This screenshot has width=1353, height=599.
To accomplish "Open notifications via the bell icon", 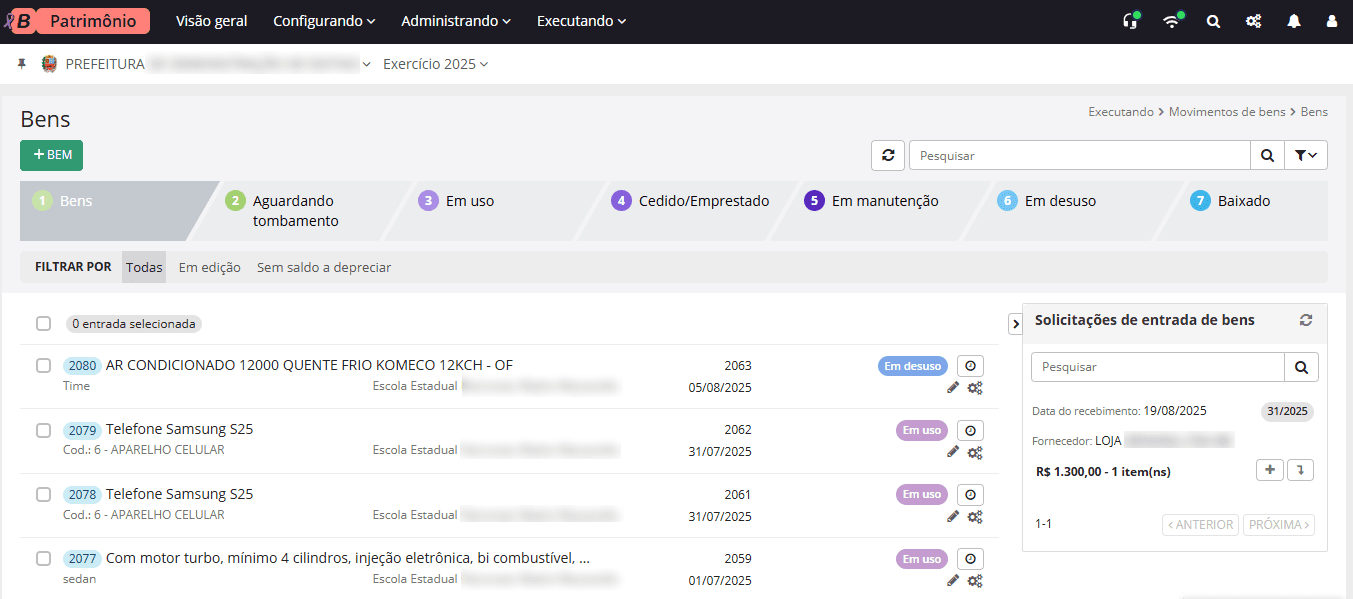I will tap(1295, 20).
